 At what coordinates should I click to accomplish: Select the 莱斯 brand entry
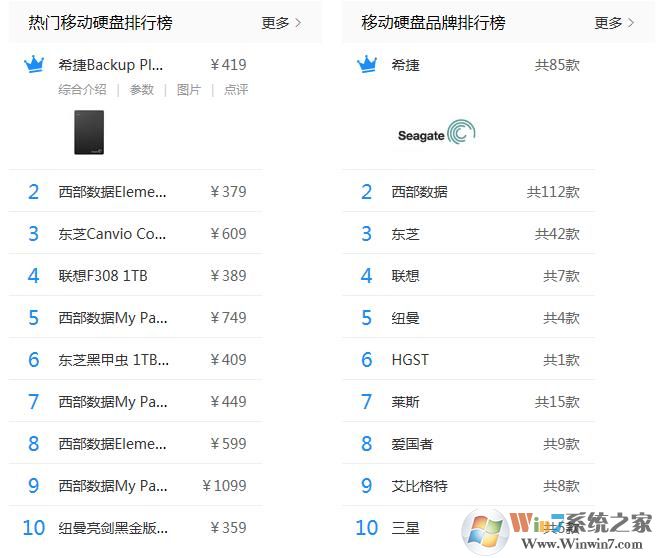(x=406, y=402)
